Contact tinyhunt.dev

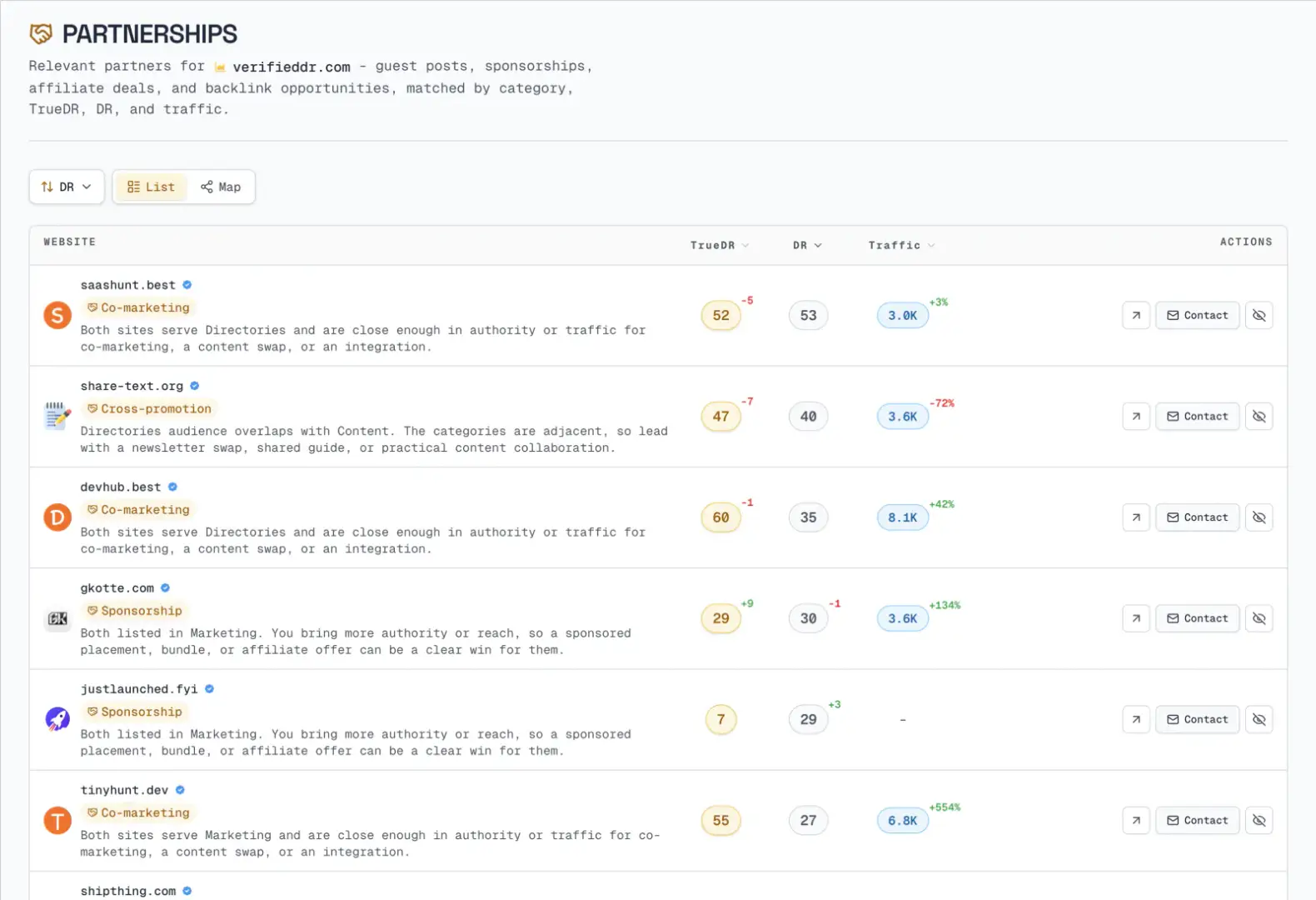1197,820
